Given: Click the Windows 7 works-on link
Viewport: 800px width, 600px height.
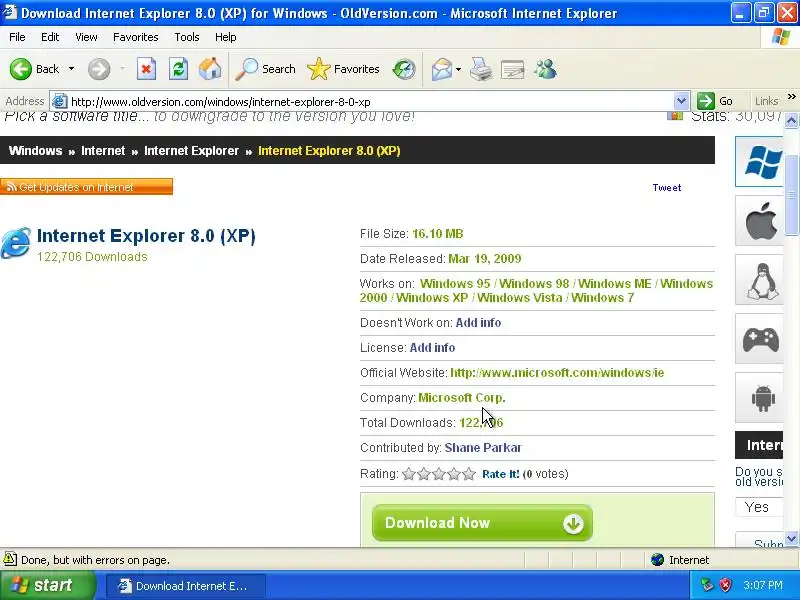Looking at the screenshot, I should point(602,298).
